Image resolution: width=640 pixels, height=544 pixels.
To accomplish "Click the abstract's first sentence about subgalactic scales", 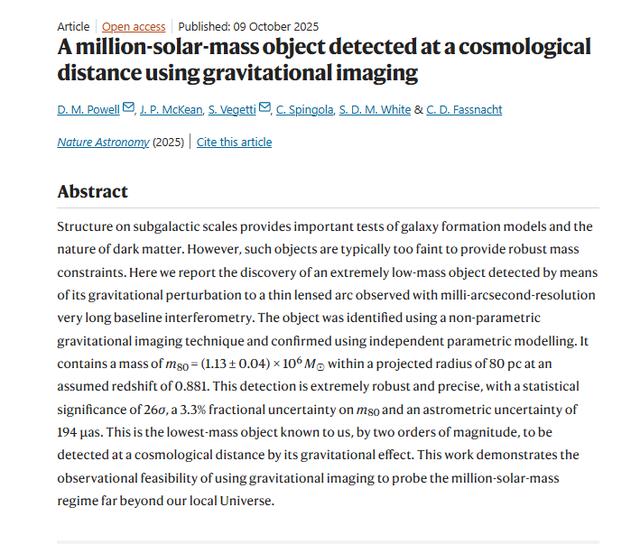I will 300,227.
